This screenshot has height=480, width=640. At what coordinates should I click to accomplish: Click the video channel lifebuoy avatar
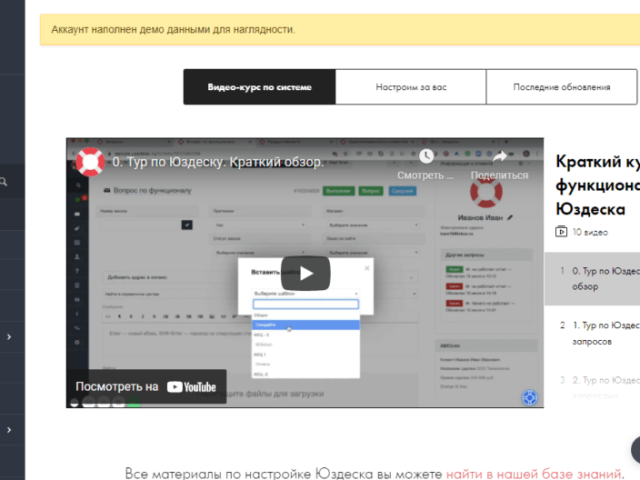90,162
